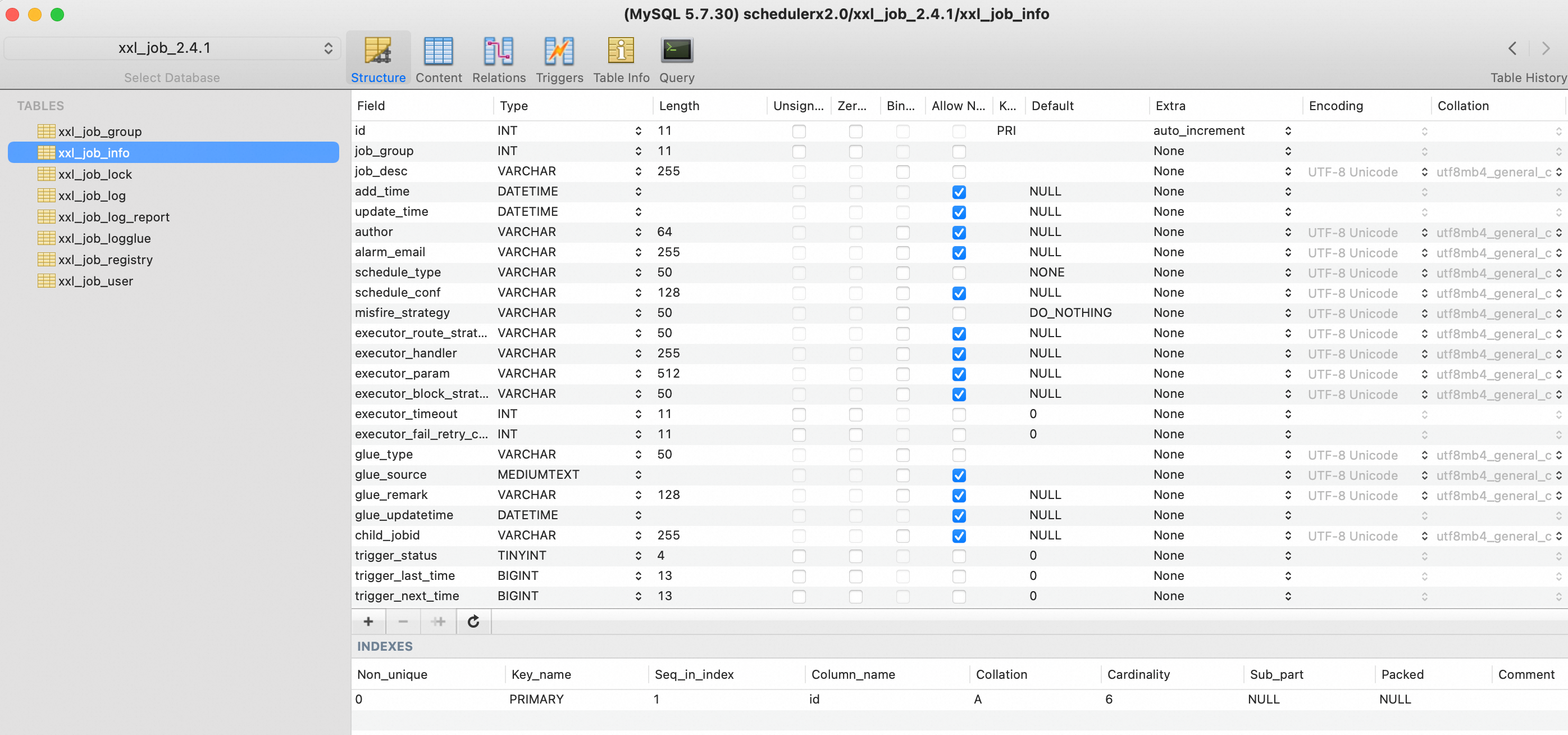Screen dimensions: 1568x735
Task: Uncheck Allow Null for add_time field
Action: click(x=959, y=192)
